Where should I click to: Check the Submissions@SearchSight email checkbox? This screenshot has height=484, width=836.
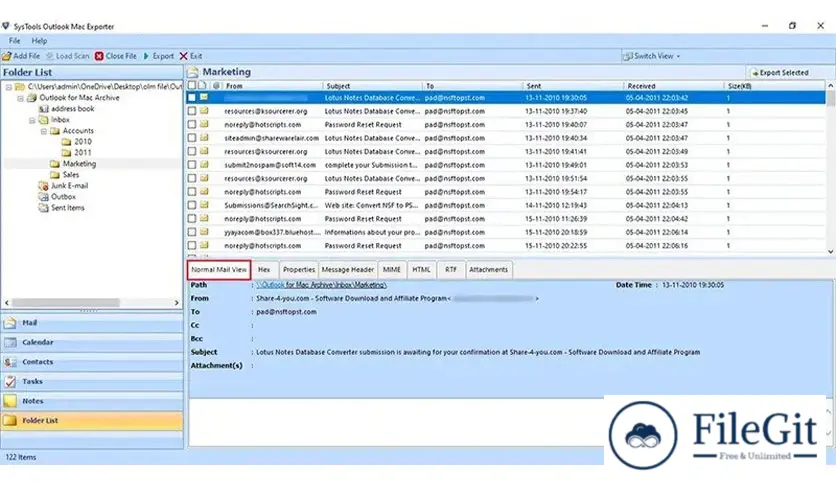coord(192,205)
